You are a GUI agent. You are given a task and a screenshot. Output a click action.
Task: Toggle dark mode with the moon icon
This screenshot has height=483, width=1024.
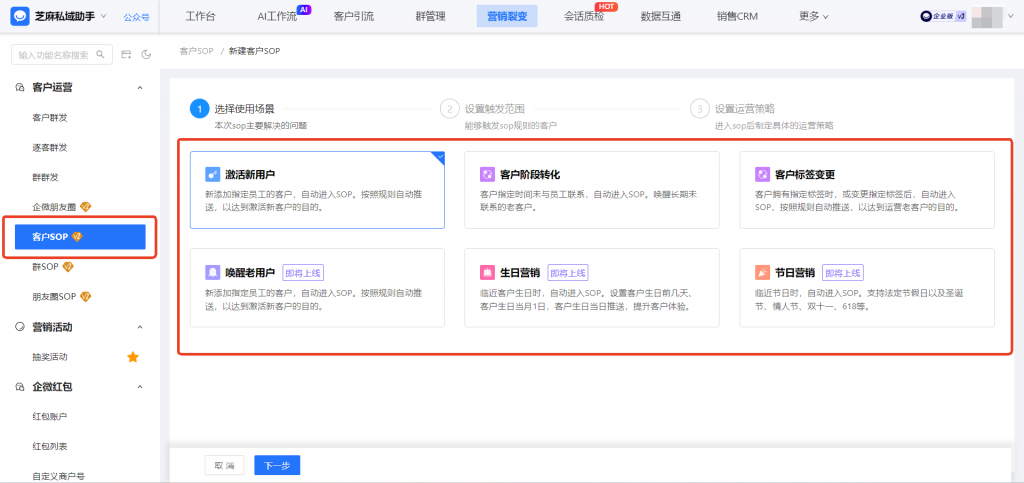[x=146, y=54]
